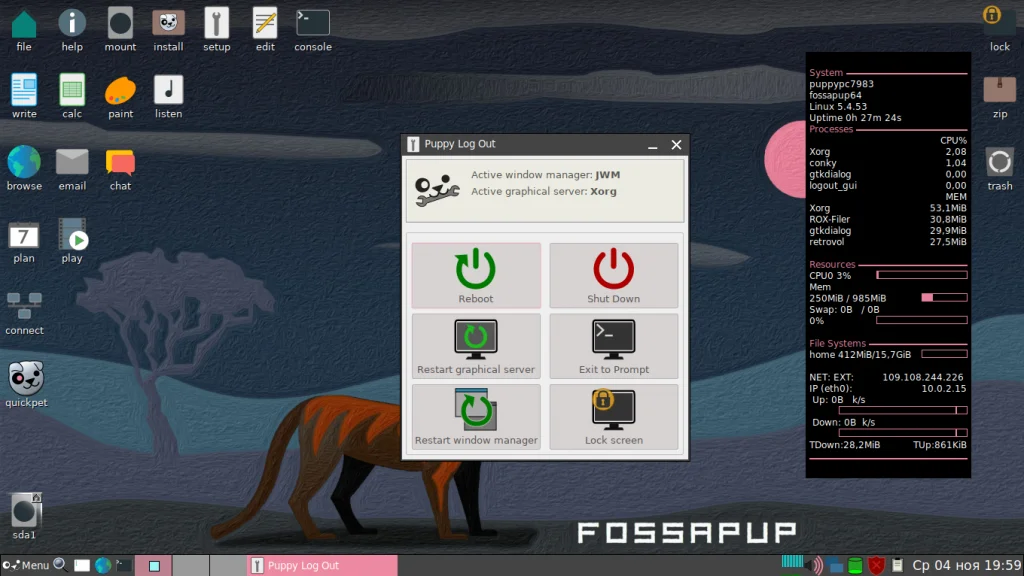Open the zip archiver
Viewport: 1024px width, 576px height.
pyautogui.click(x=999, y=90)
